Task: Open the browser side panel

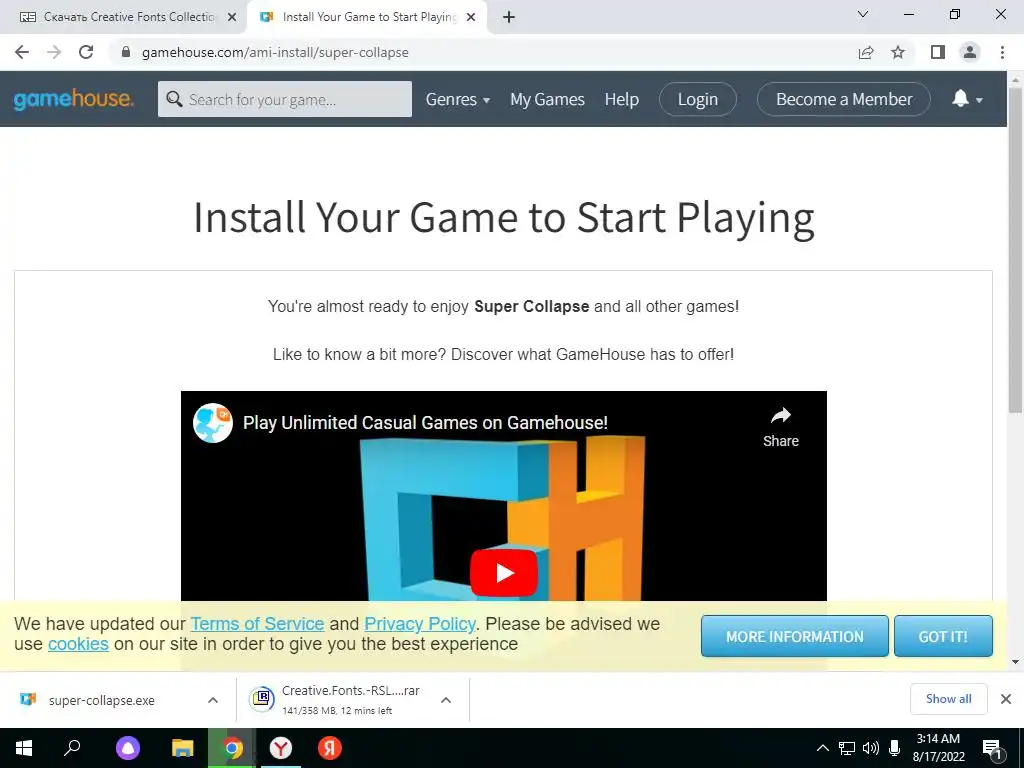Action: [938, 52]
